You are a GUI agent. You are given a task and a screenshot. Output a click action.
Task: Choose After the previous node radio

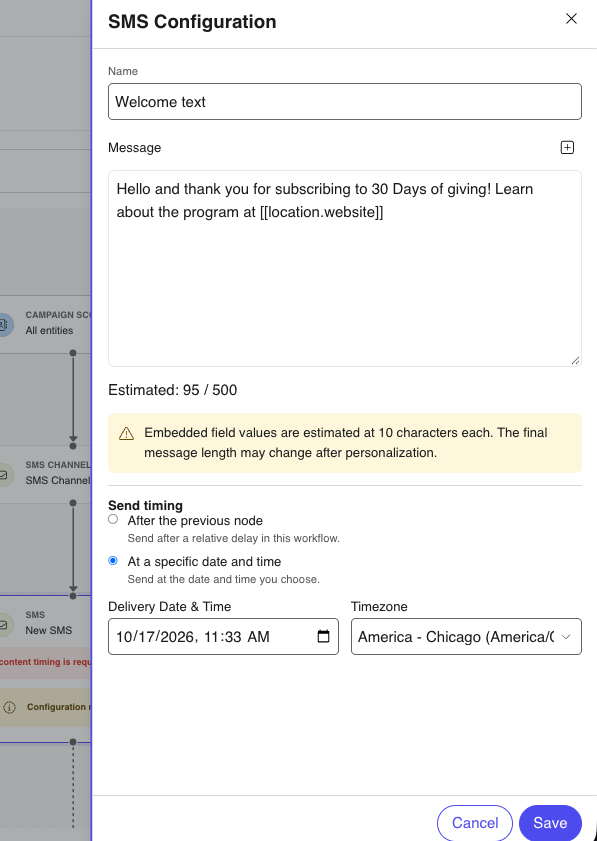point(113,519)
